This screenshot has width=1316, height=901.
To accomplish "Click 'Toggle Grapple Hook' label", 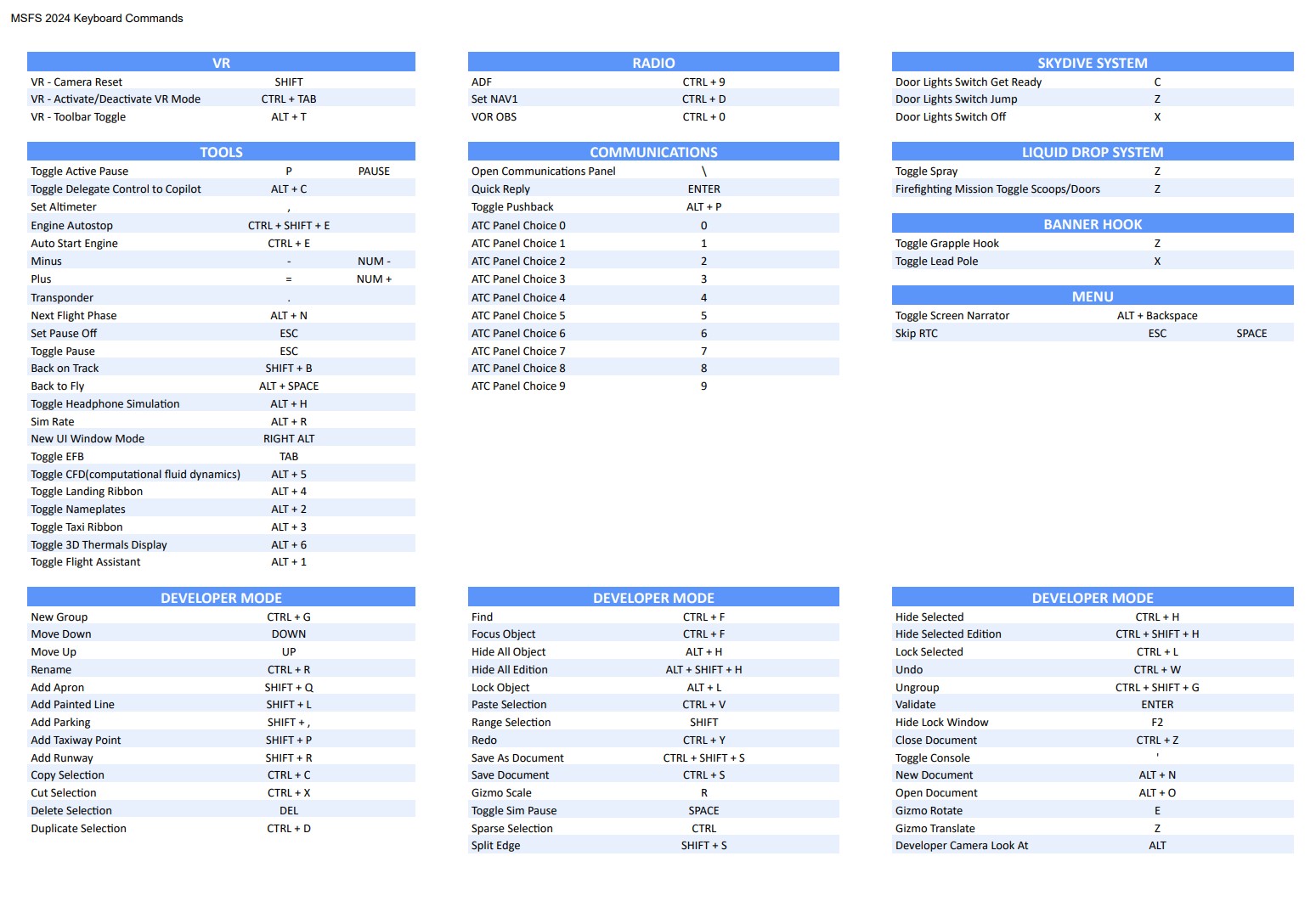I will 947,244.
